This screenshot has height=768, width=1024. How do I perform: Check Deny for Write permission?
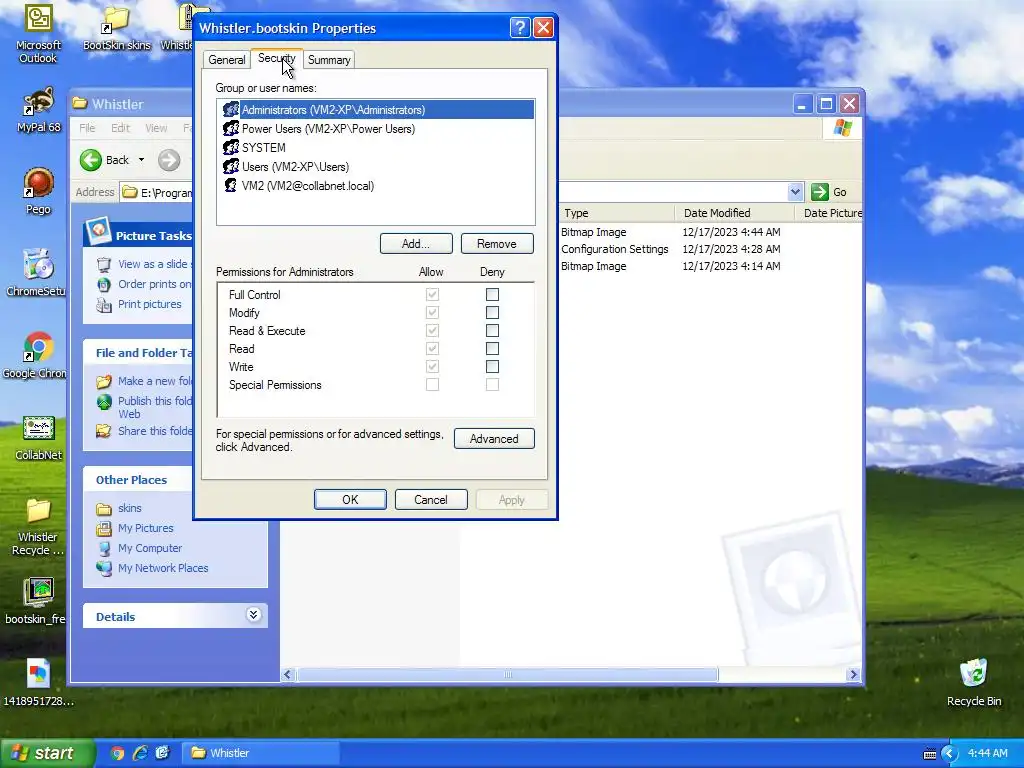click(492, 366)
